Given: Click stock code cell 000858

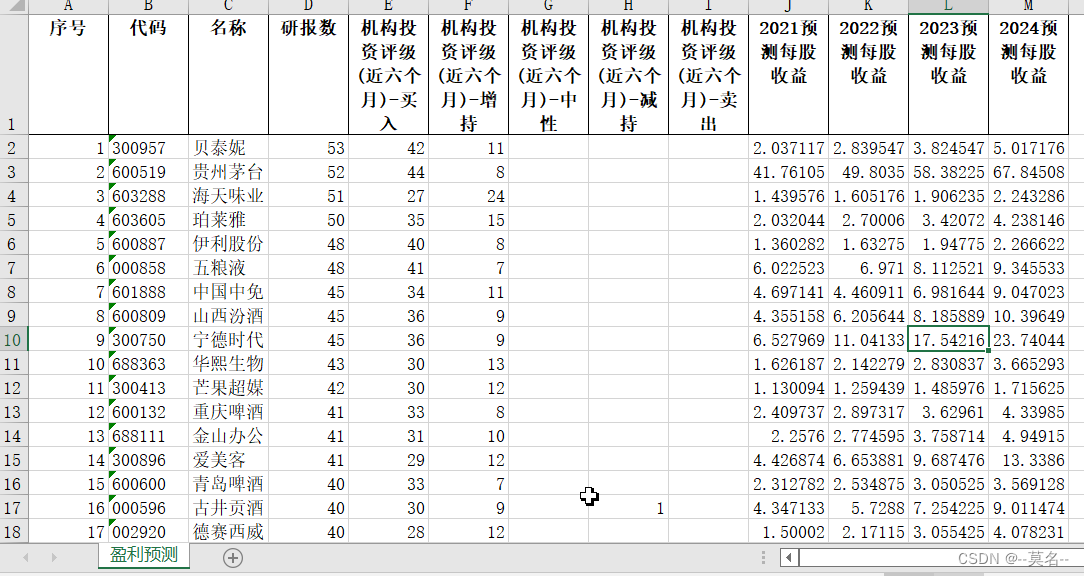Looking at the screenshot, I should coord(149,268).
